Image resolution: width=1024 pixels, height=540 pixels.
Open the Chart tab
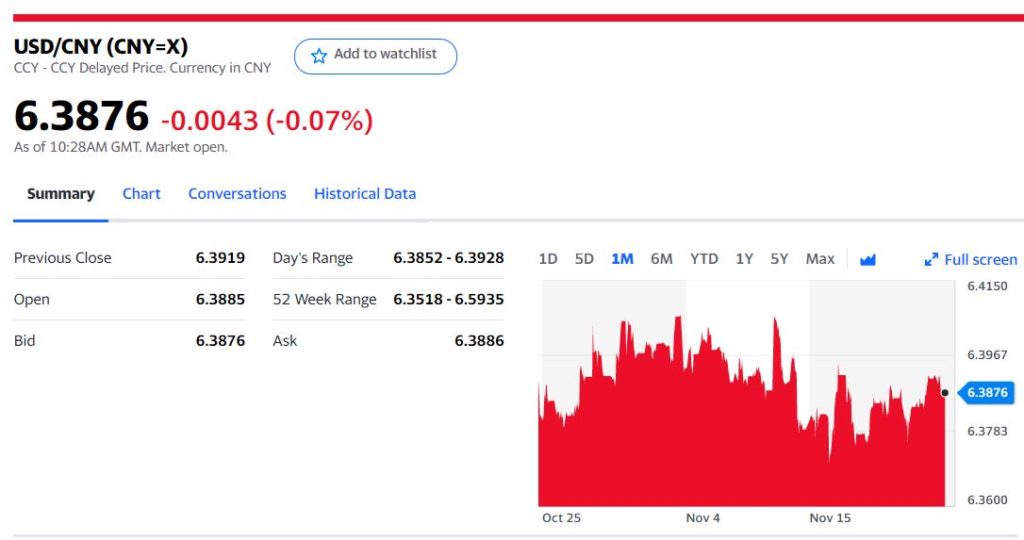141,194
